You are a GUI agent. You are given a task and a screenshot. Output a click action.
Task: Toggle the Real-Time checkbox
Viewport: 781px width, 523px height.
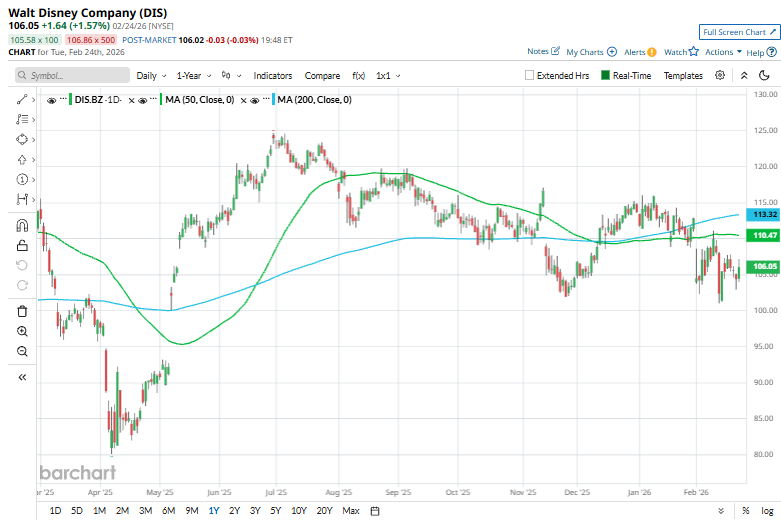pyautogui.click(x=604, y=75)
